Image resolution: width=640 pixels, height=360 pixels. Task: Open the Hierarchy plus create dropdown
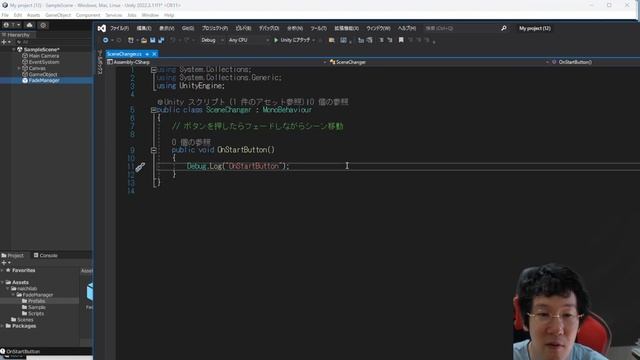[x=6, y=42]
